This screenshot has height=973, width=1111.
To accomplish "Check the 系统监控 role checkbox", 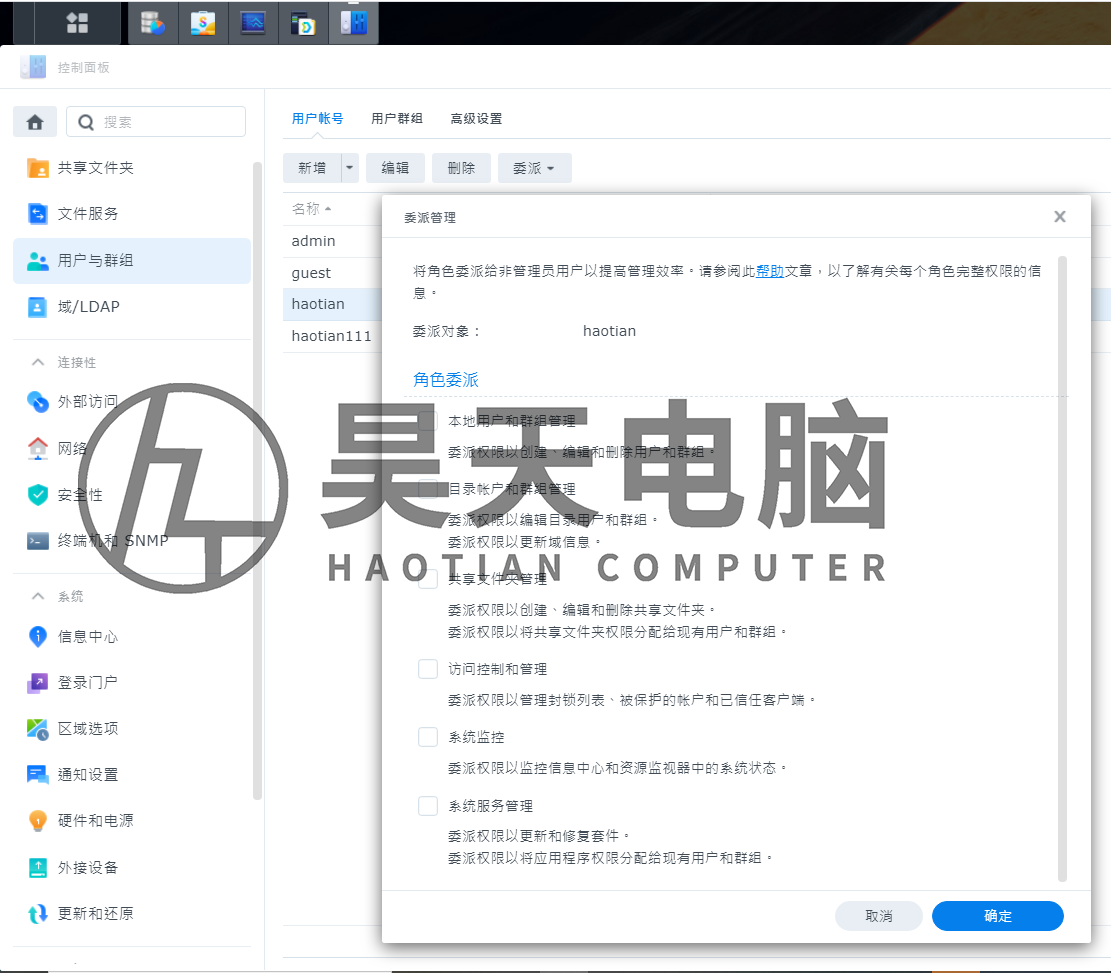I will click(x=428, y=737).
